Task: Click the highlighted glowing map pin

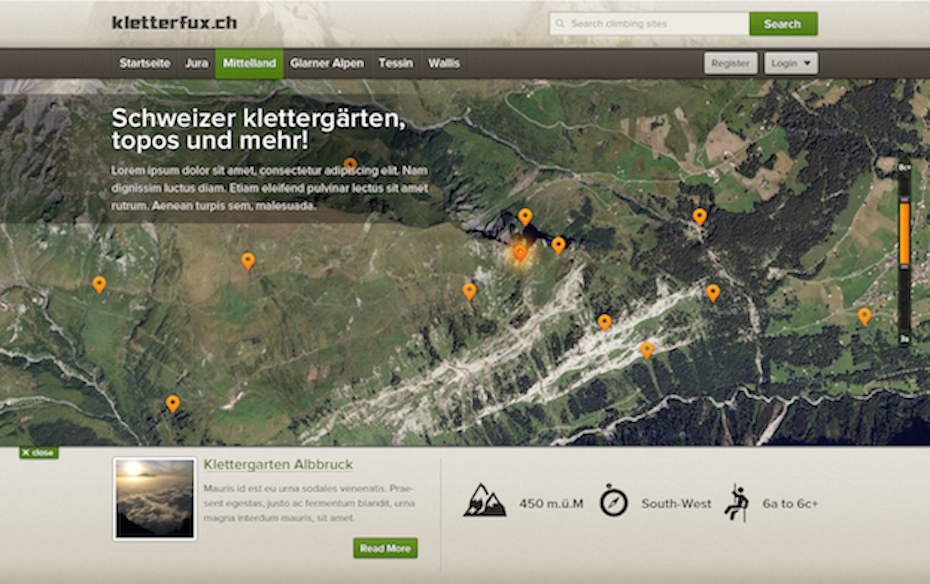Action: tap(520, 253)
